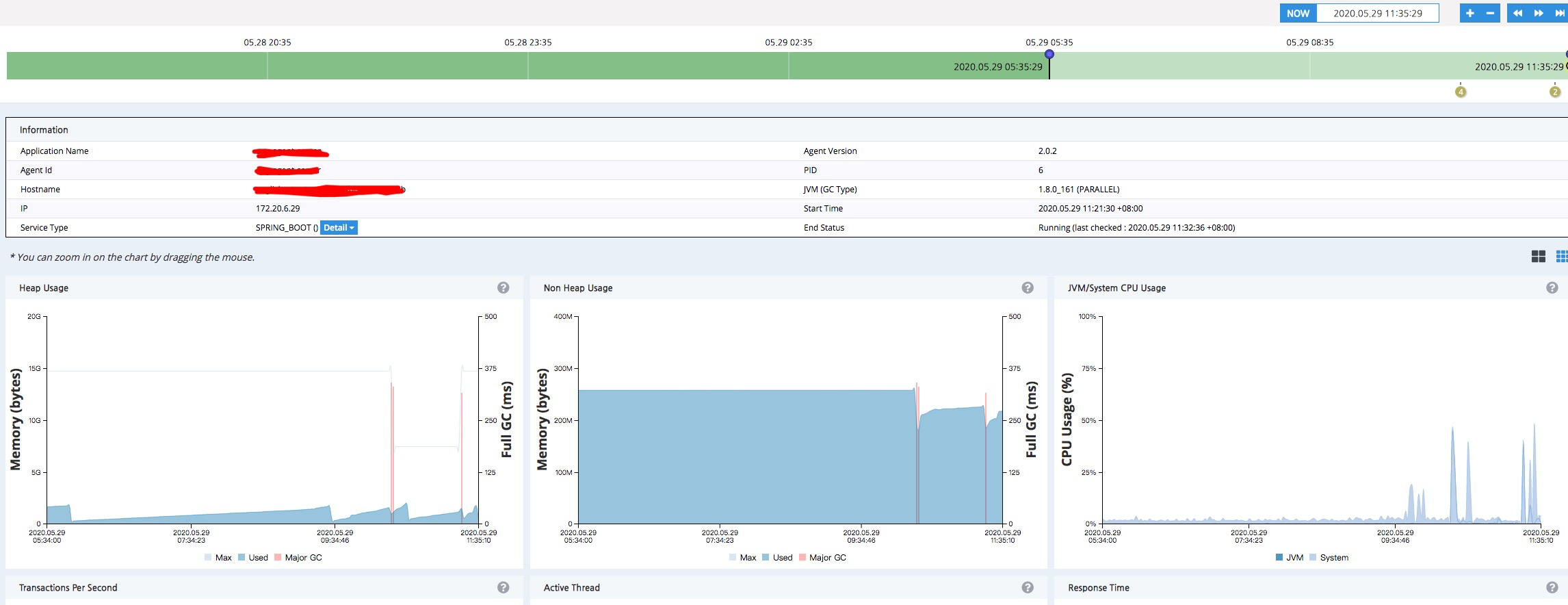Toggle Used series in Non Heap legend
Screen dimensions: 1568x605
click(x=777, y=558)
